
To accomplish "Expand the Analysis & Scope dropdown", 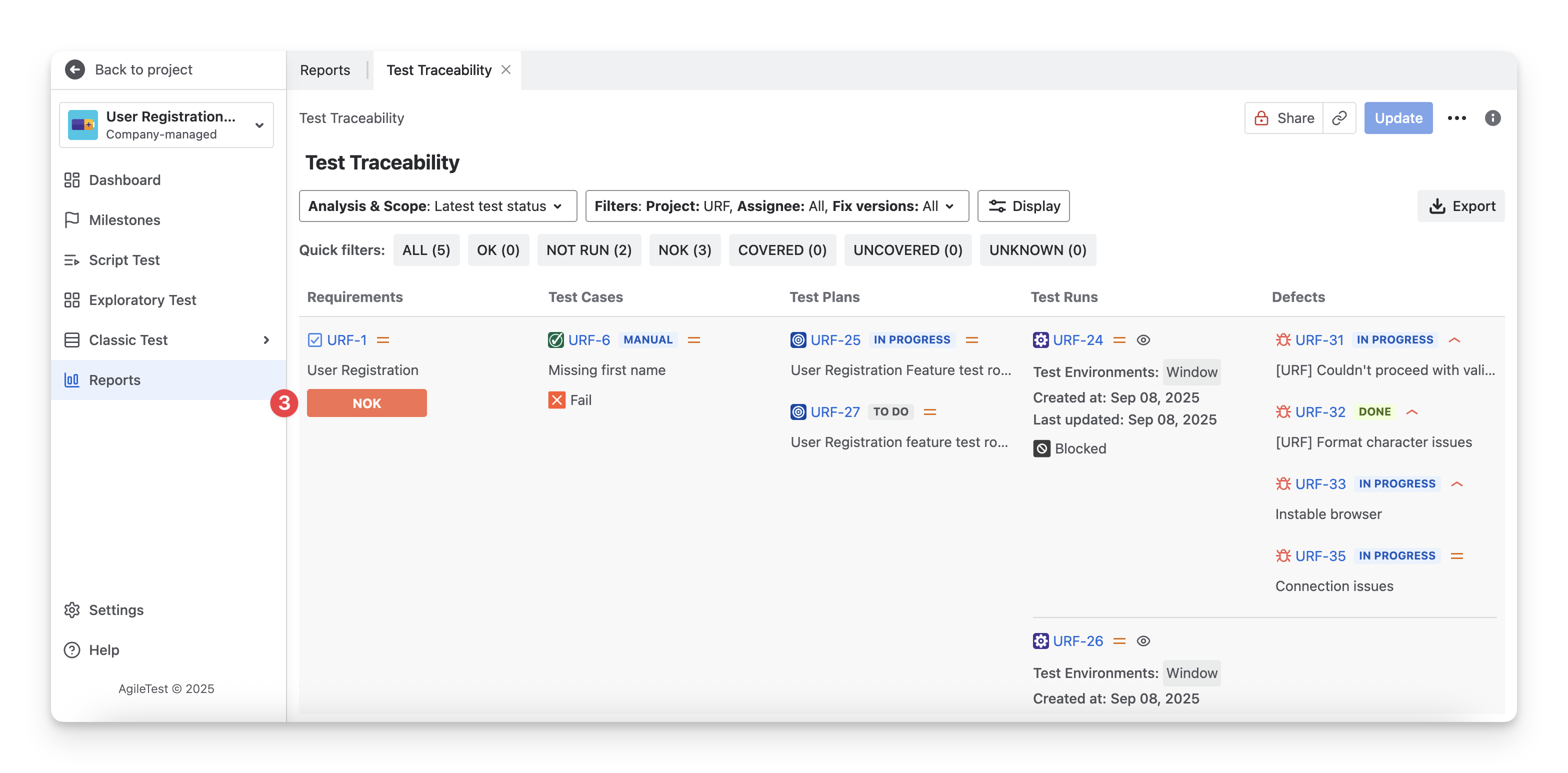I will pos(437,206).
